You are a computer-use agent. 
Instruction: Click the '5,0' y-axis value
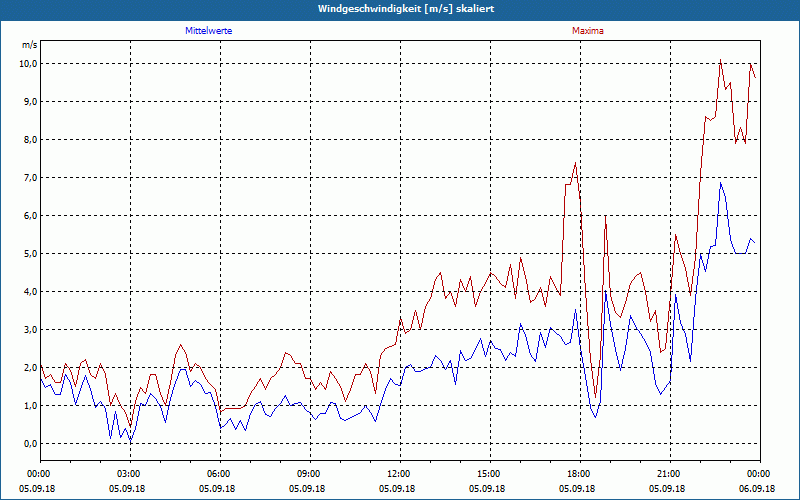click(31, 254)
